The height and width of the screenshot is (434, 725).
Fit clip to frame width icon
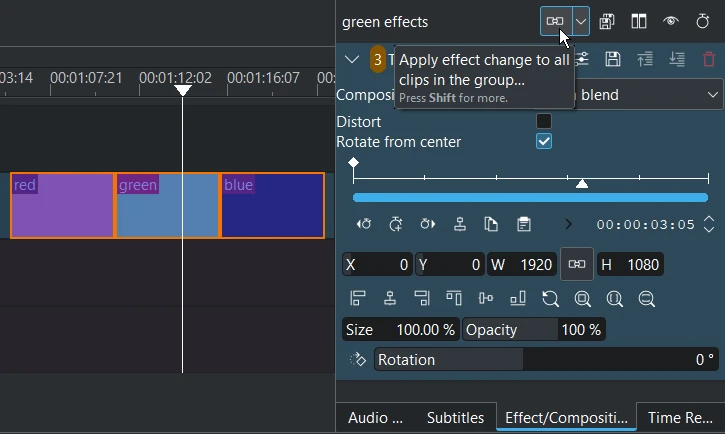point(646,299)
